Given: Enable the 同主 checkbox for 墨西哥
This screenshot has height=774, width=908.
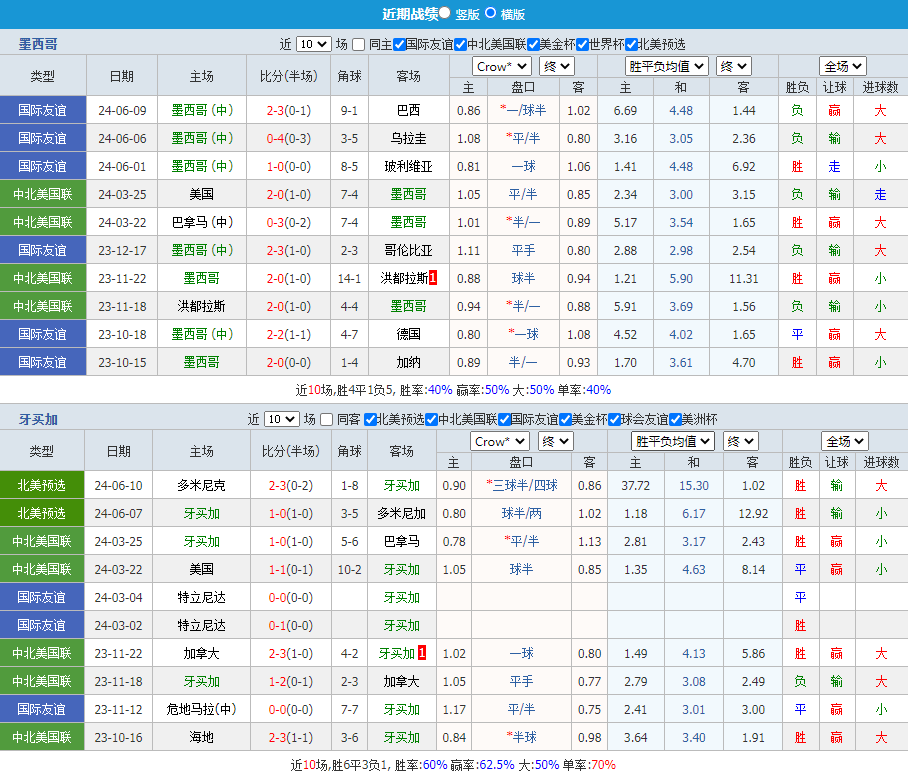Looking at the screenshot, I should click(x=360, y=44).
